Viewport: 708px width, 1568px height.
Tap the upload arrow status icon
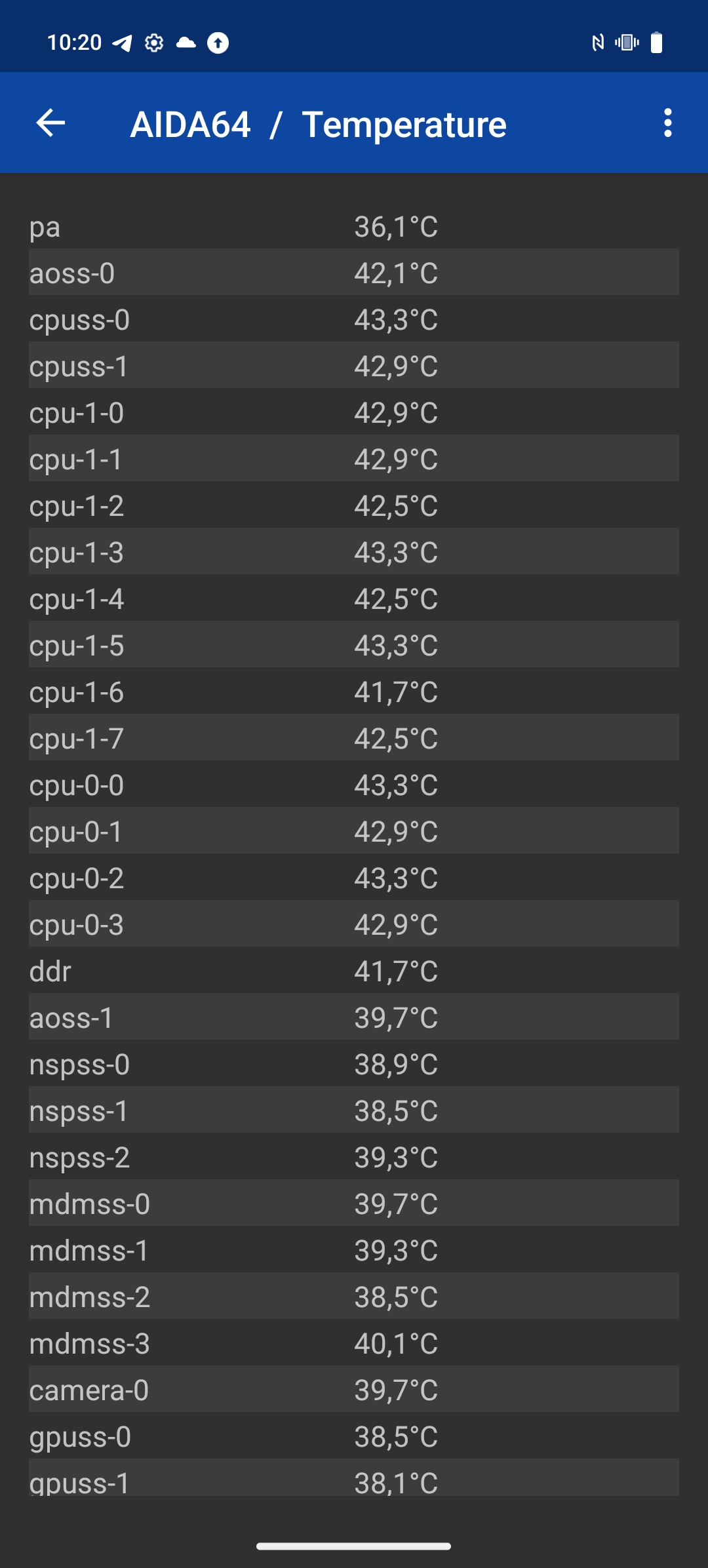pyautogui.click(x=218, y=43)
